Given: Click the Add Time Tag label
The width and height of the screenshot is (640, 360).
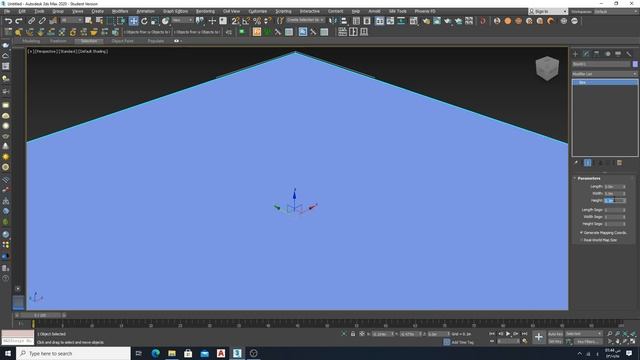Looking at the screenshot, I should [x=462, y=342].
